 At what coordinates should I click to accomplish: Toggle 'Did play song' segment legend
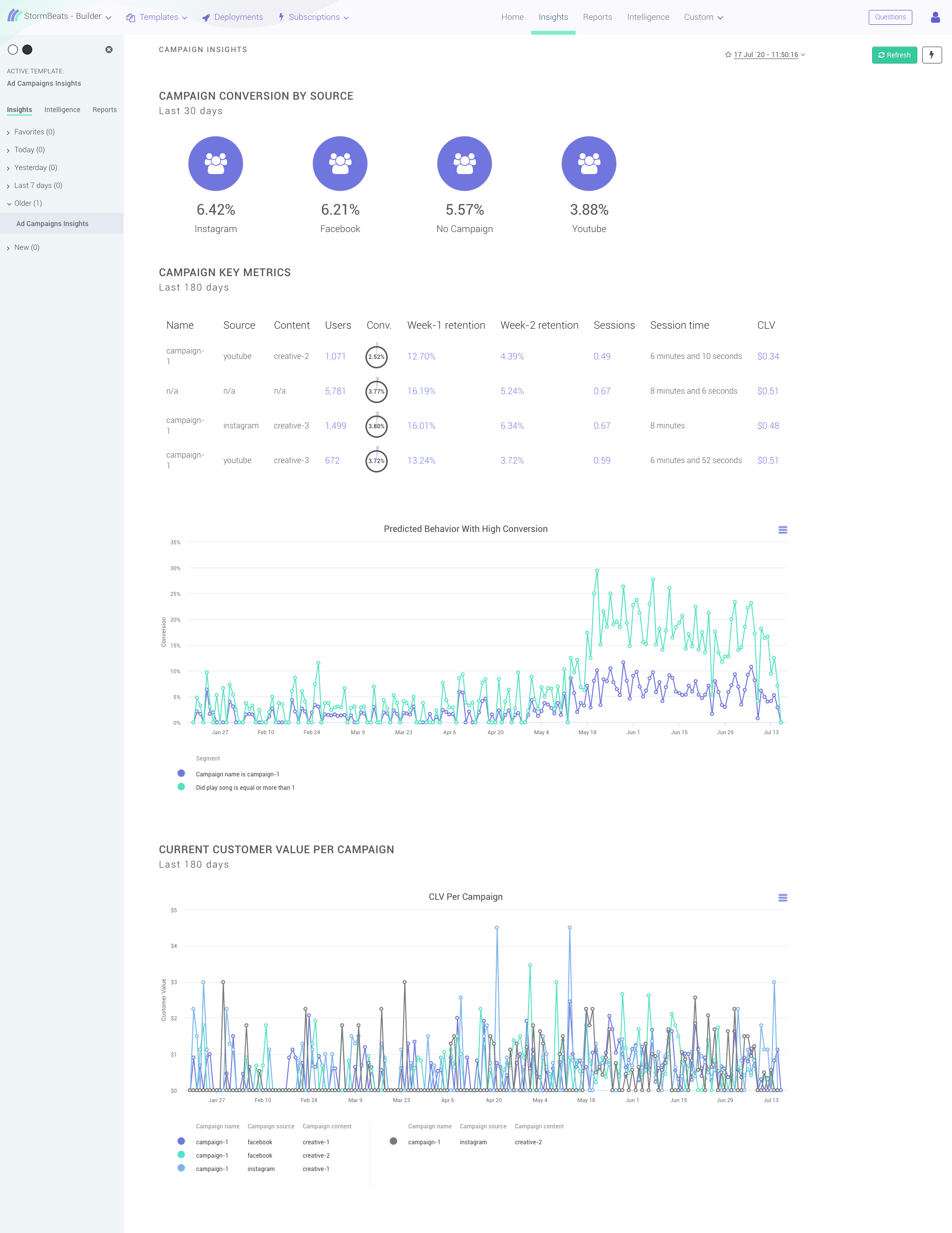tap(244, 788)
